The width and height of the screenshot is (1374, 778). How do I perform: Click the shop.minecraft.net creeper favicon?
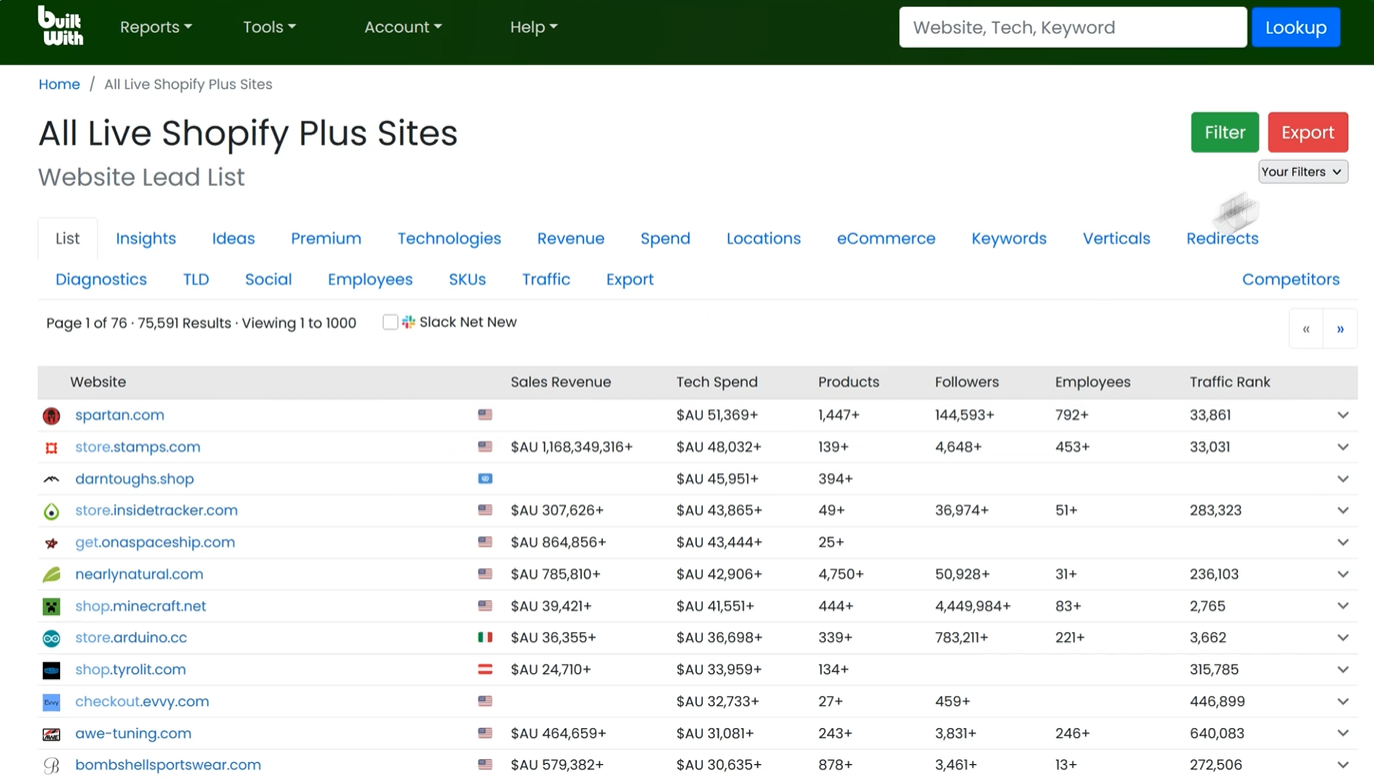(x=51, y=607)
